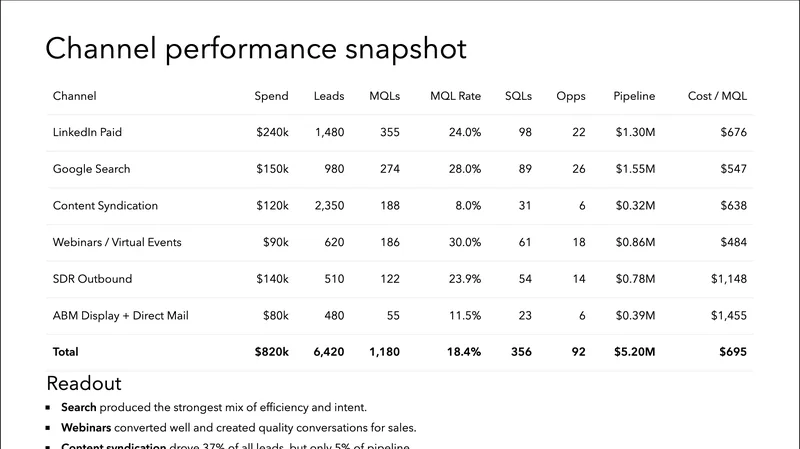Click the bold 'Webinars' bullet text
Image resolution: width=800 pixels, height=449 pixels.
pyautogui.click(x=87, y=428)
